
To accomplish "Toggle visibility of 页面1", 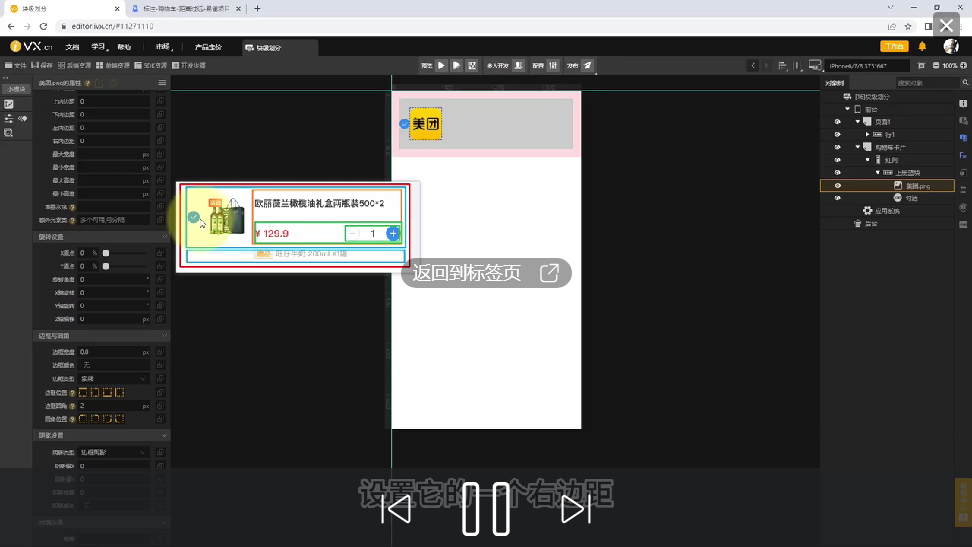I will click(x=837, y=122).
